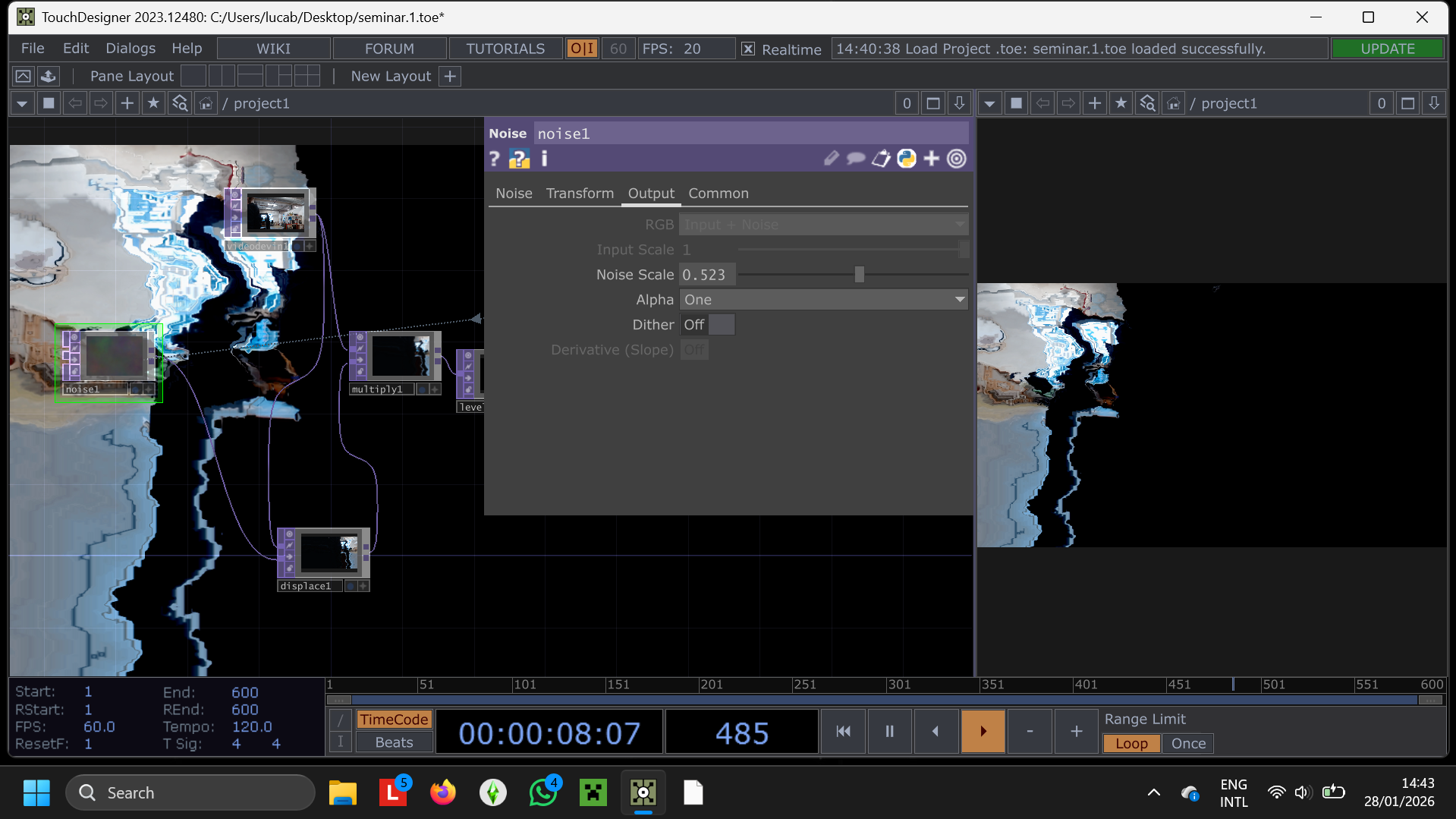Open the left pane type dropdown arrow
The height and width of the screenshot is (819, 1456).
click(22, 103)
